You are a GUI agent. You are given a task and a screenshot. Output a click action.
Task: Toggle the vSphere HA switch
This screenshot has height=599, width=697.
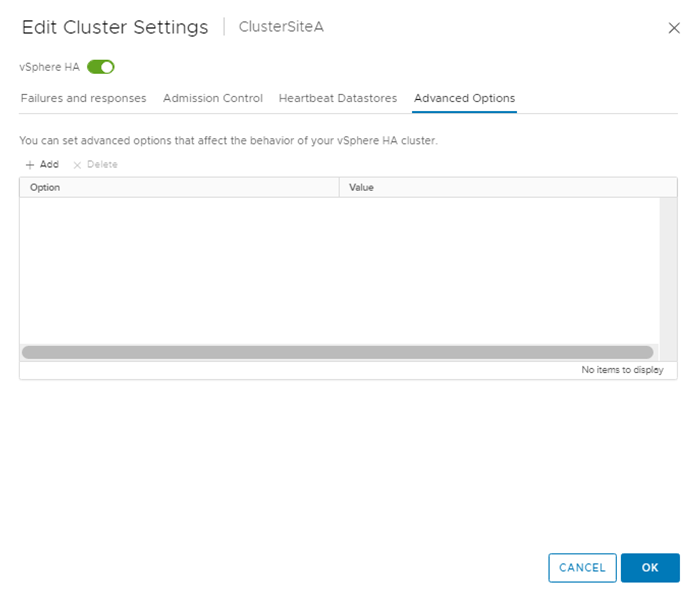(100, 67)
